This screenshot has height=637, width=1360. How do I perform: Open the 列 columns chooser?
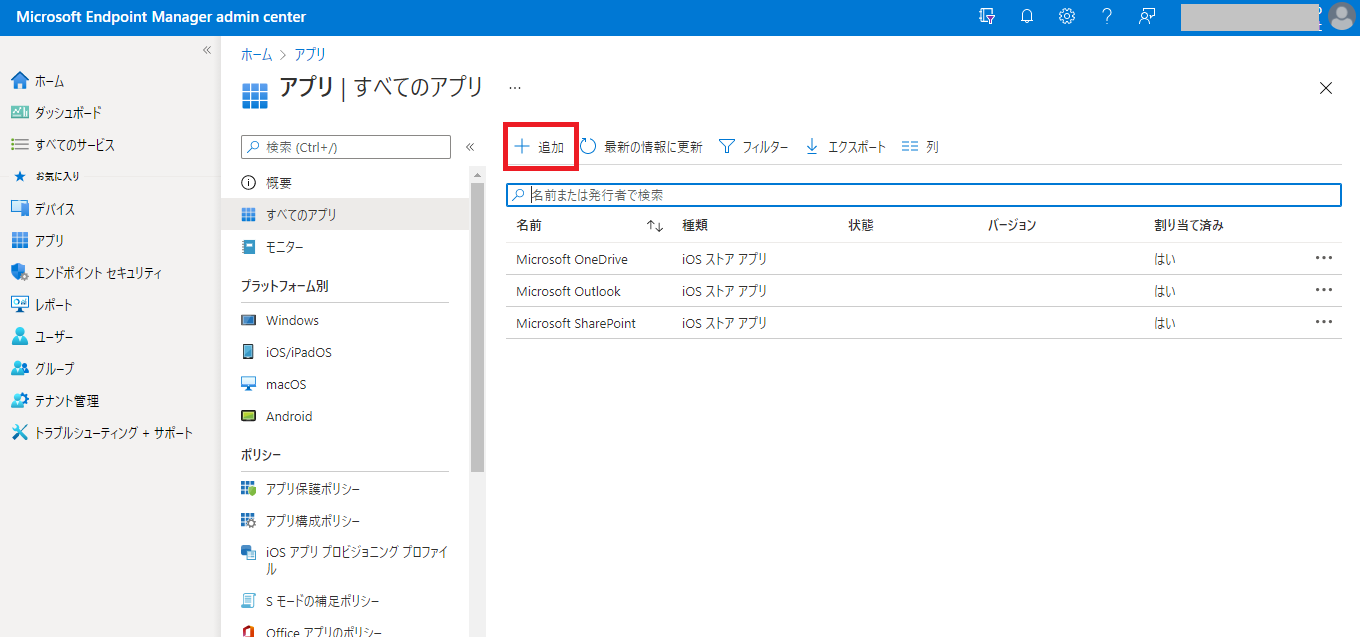pyautogui.click(x=920, y=147)
